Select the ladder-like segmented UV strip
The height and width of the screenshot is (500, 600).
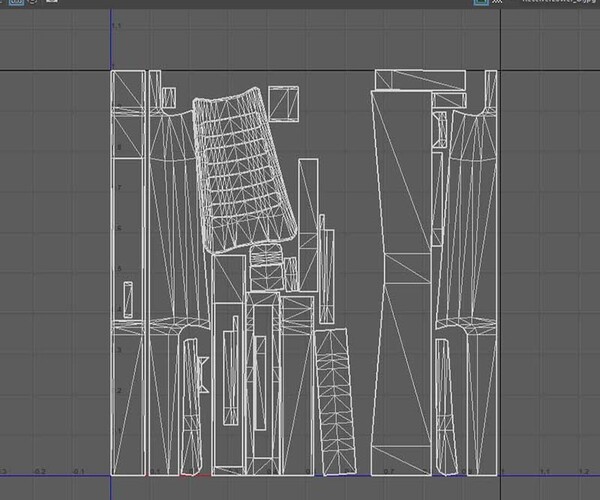[x=336, y=402]
